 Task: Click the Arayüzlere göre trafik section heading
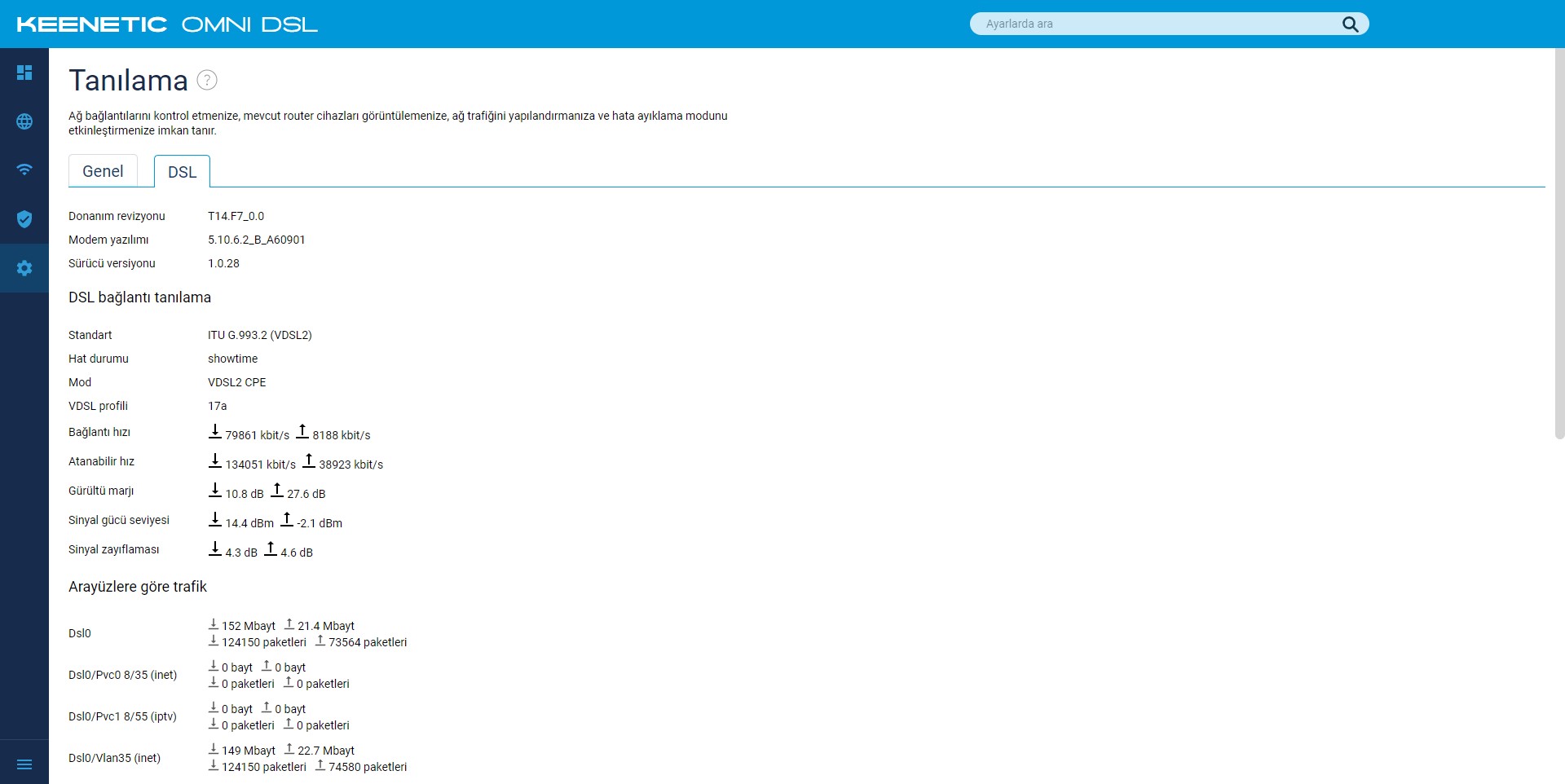point(138,587)
